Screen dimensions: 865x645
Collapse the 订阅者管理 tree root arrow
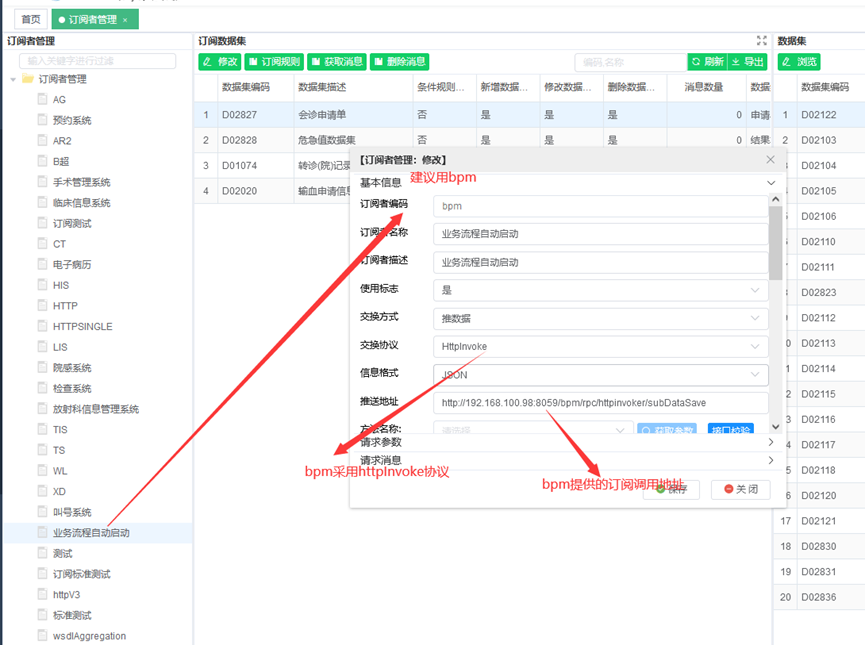click(x=13, y=79)
